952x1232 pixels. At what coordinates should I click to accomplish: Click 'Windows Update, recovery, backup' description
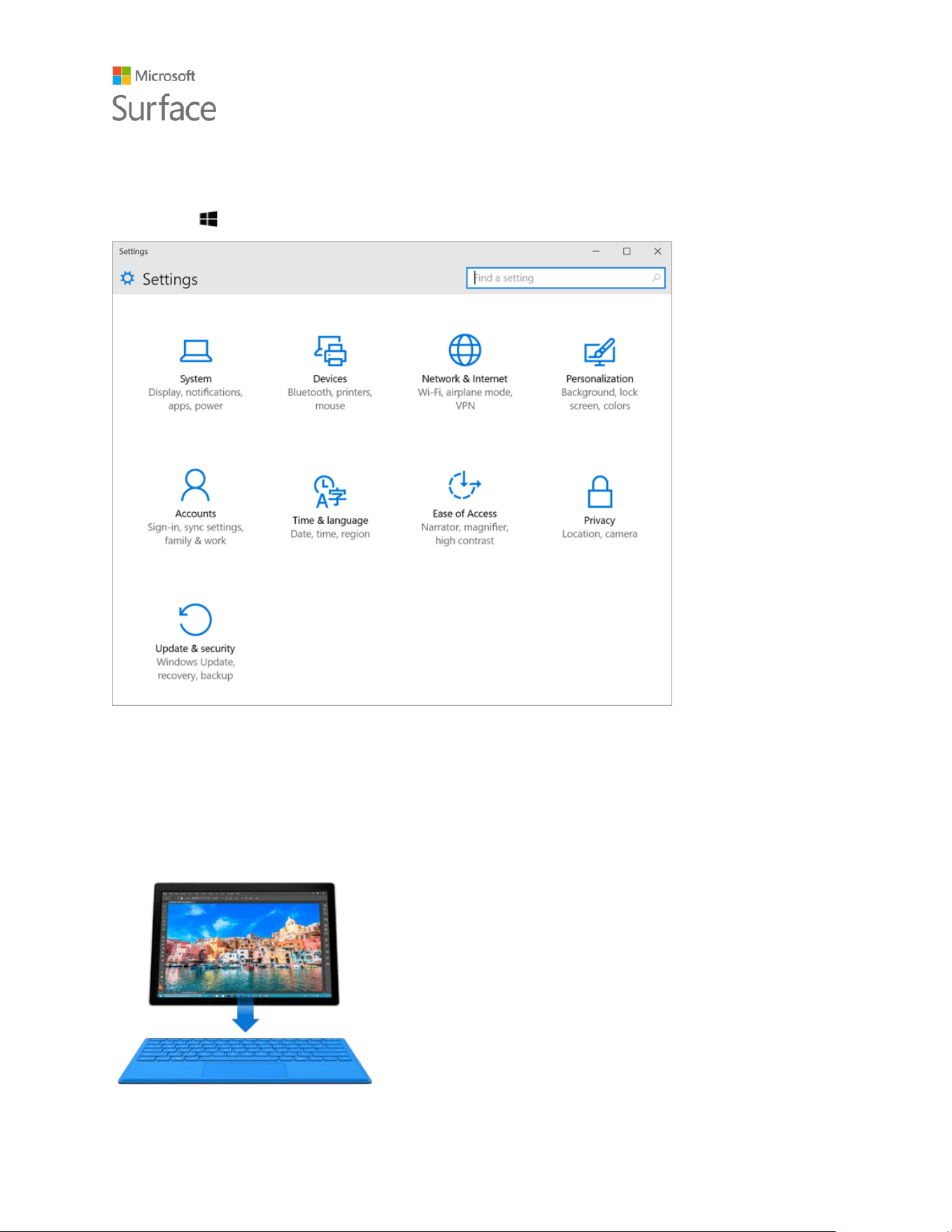point(195,669)
